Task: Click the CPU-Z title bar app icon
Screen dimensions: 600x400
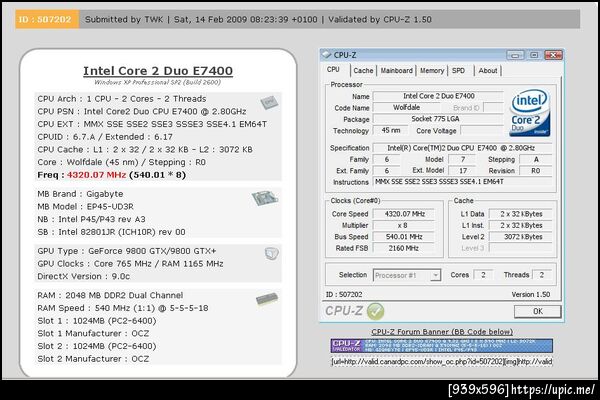Action: [326, 55]
